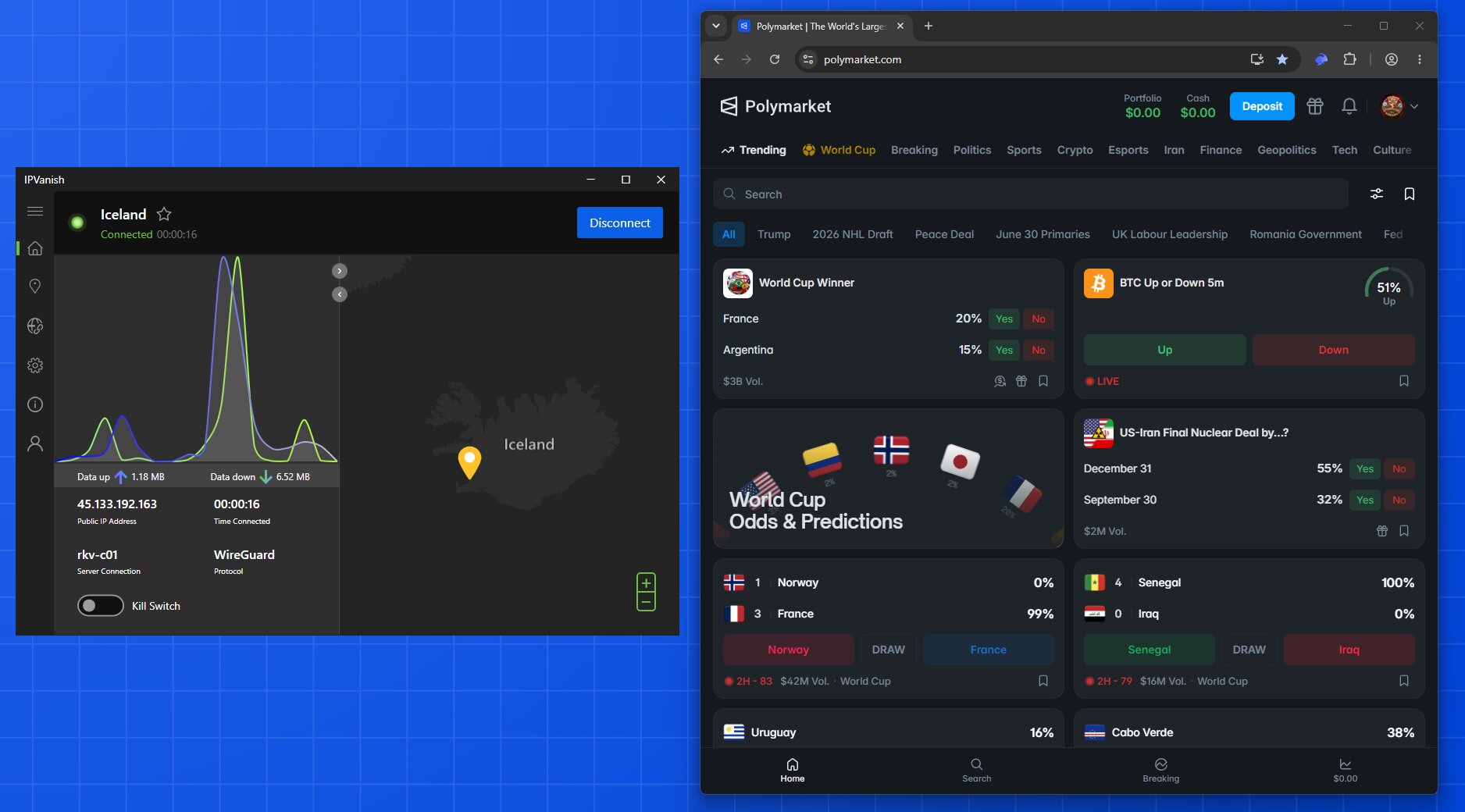Zoom in the IPVanish map

646,582
